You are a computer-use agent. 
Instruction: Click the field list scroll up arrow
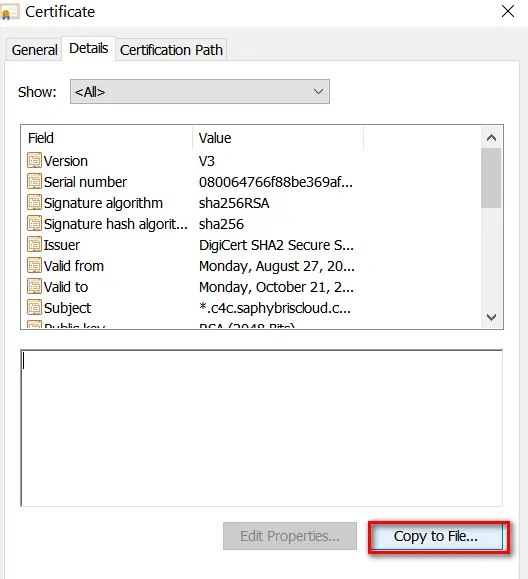click(491, 138)
